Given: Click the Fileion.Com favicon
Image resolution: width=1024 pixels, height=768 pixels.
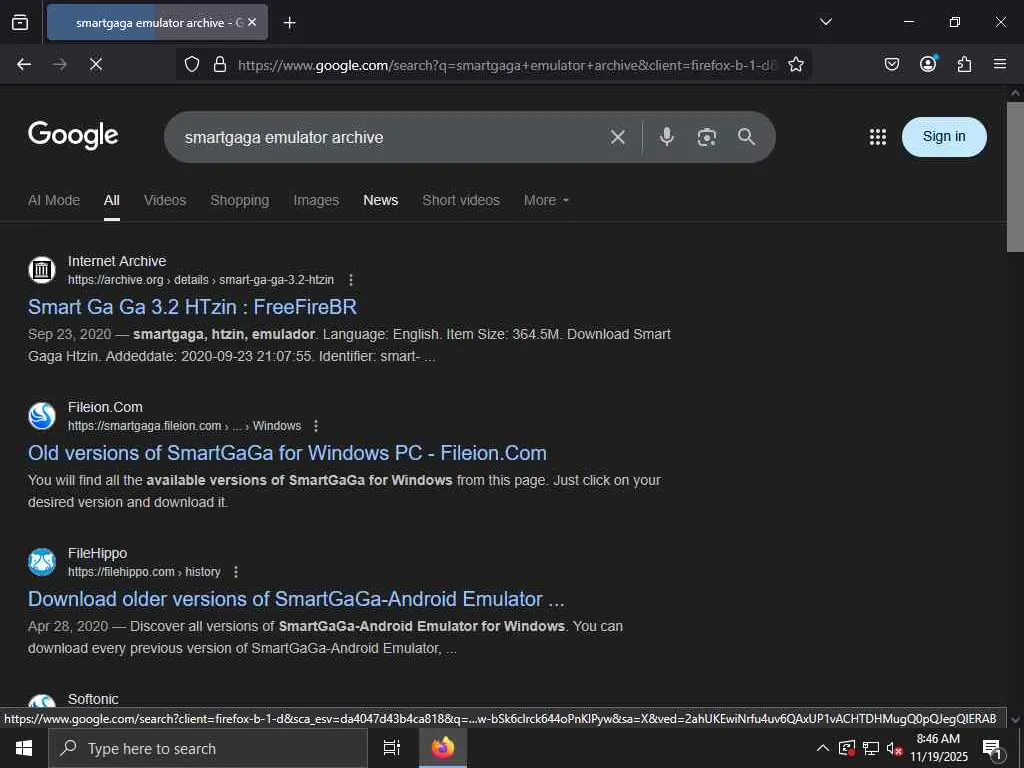Looking at the screenshot, I should pyautogui.click(x=42, y=416).
